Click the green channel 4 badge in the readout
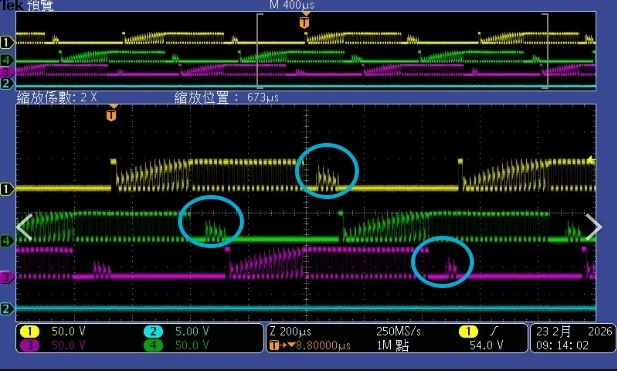Image resolution: width=617 pixels, height=371 pixels. (153, 346)
